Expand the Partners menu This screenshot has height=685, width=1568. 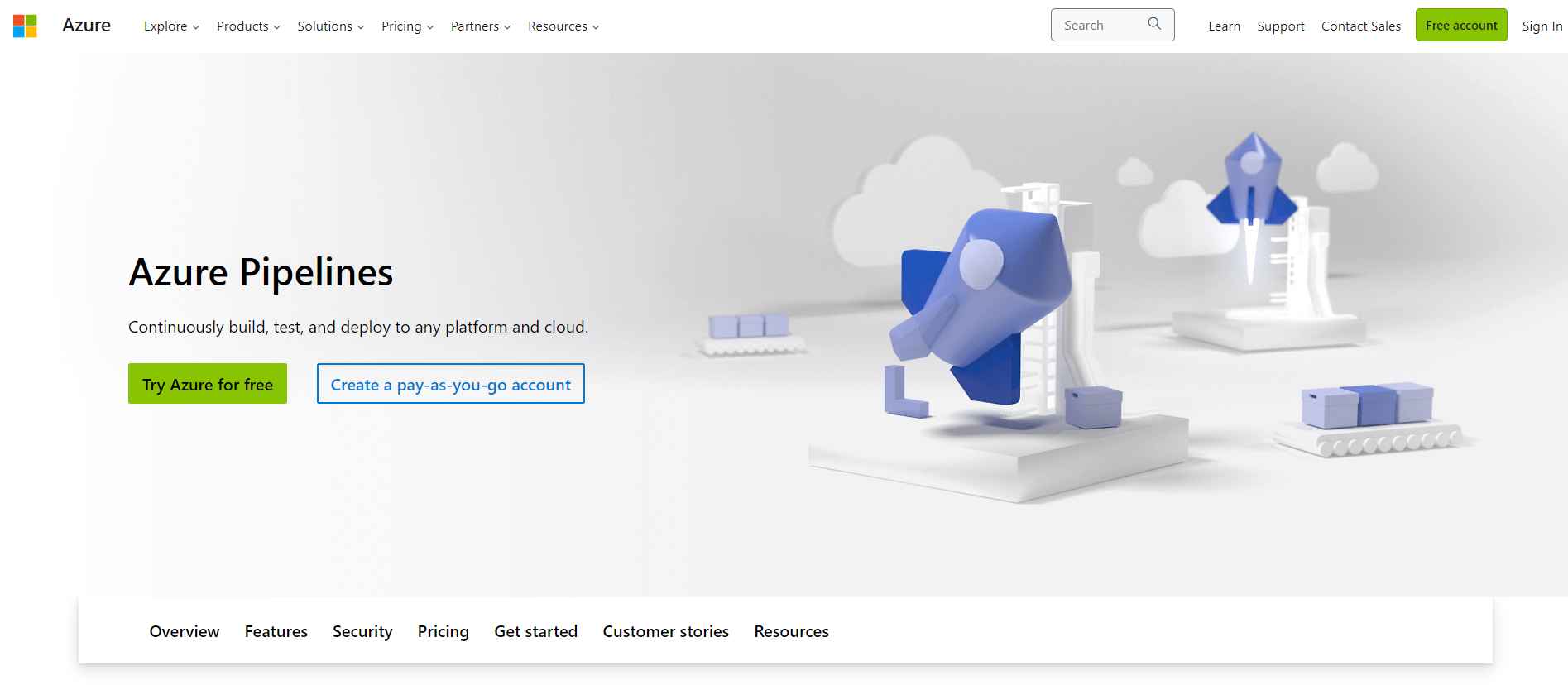click(x=481, y=26)
